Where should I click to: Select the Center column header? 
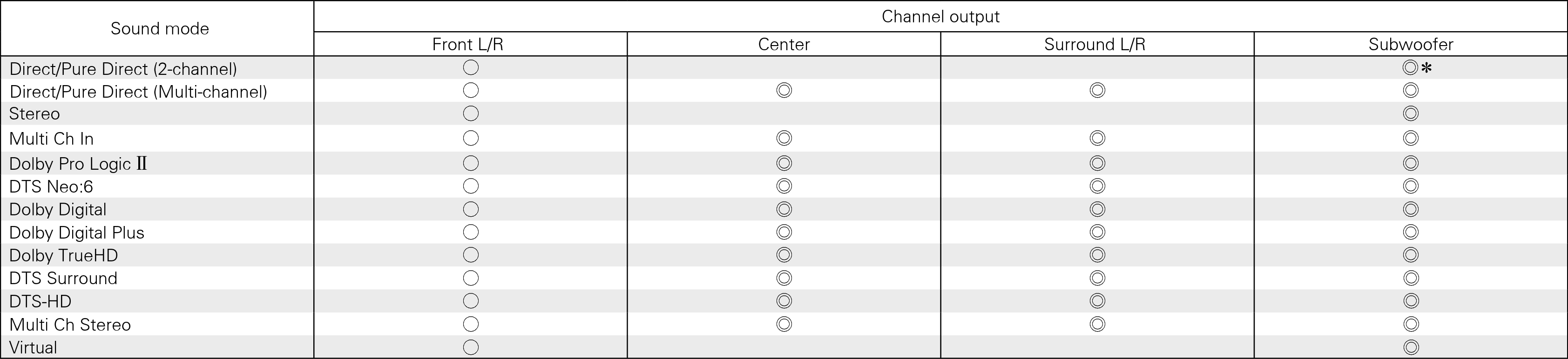coord(784,45)
